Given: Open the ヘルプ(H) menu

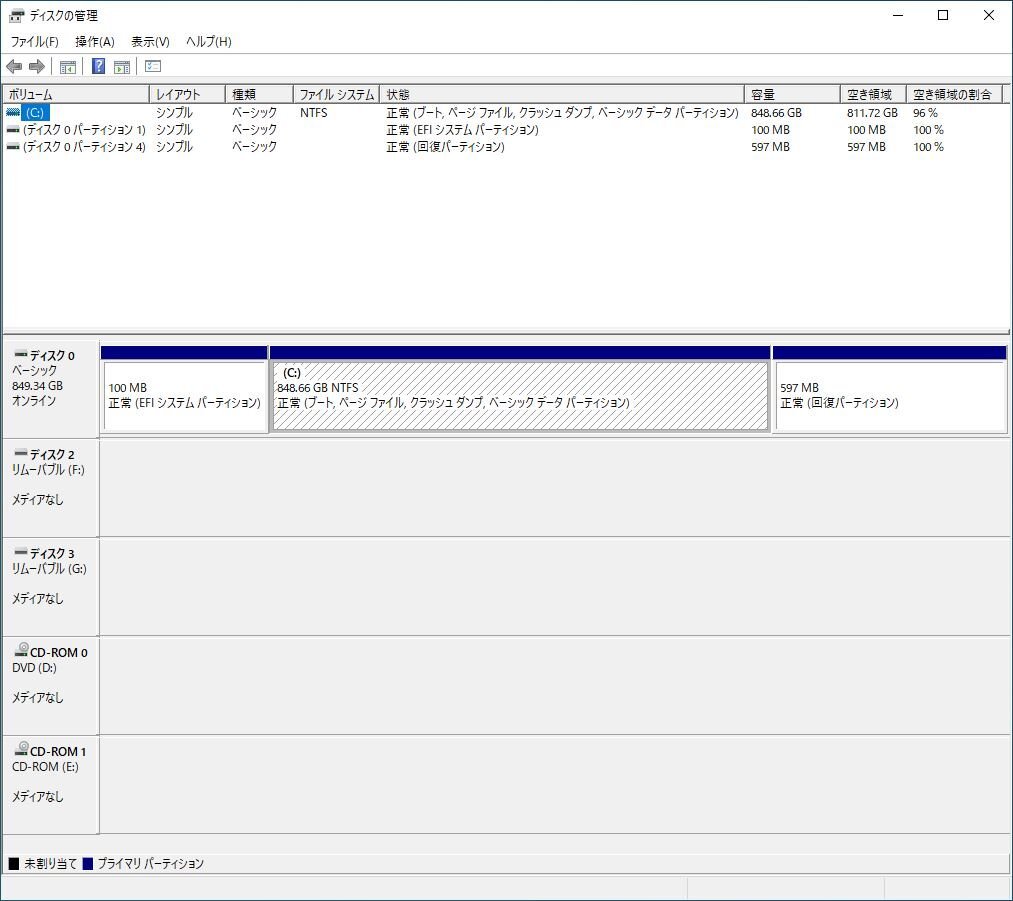Looking at the screenshot, I should [x=208, y=42].
